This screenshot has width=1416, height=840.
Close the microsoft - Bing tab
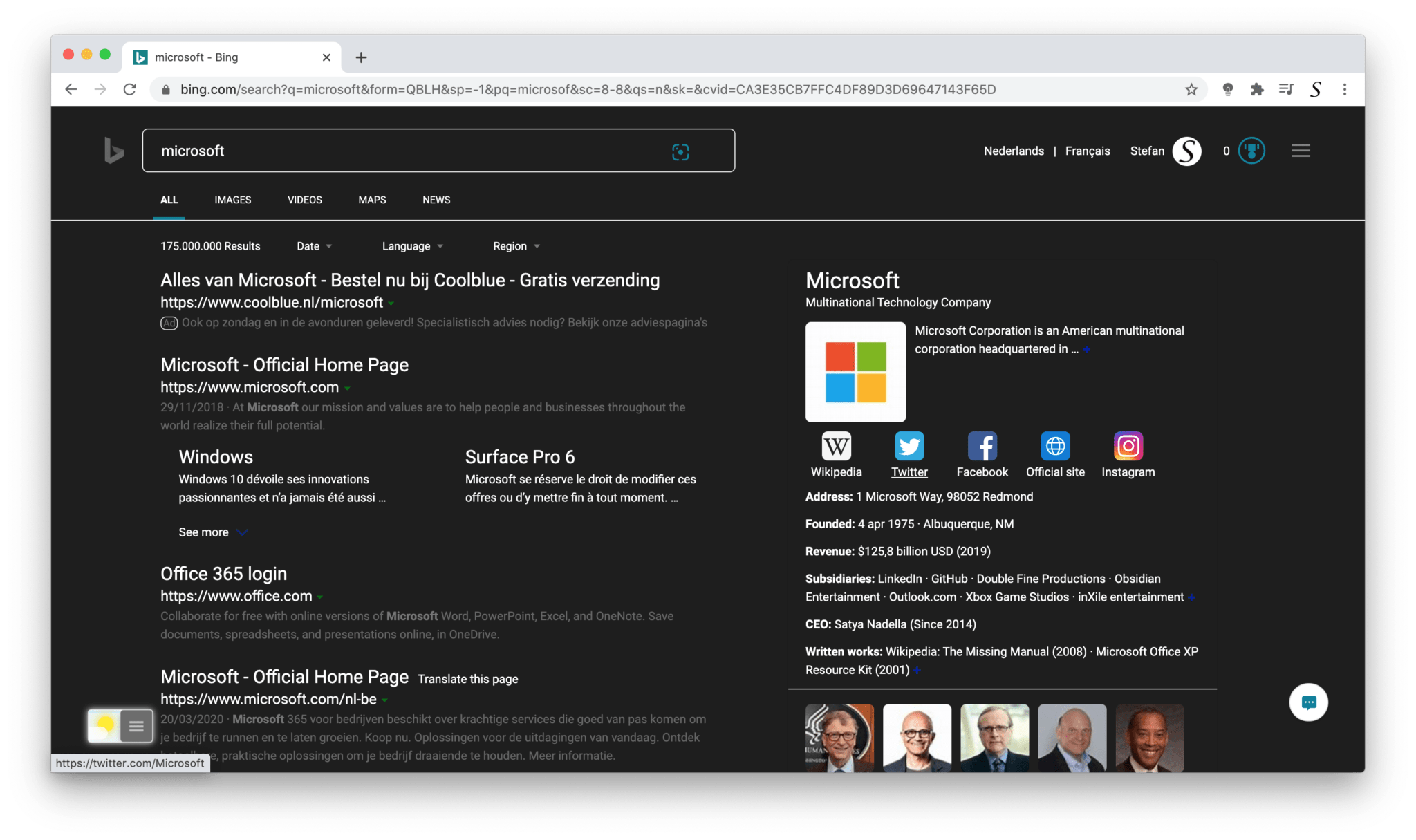(326, 57)
